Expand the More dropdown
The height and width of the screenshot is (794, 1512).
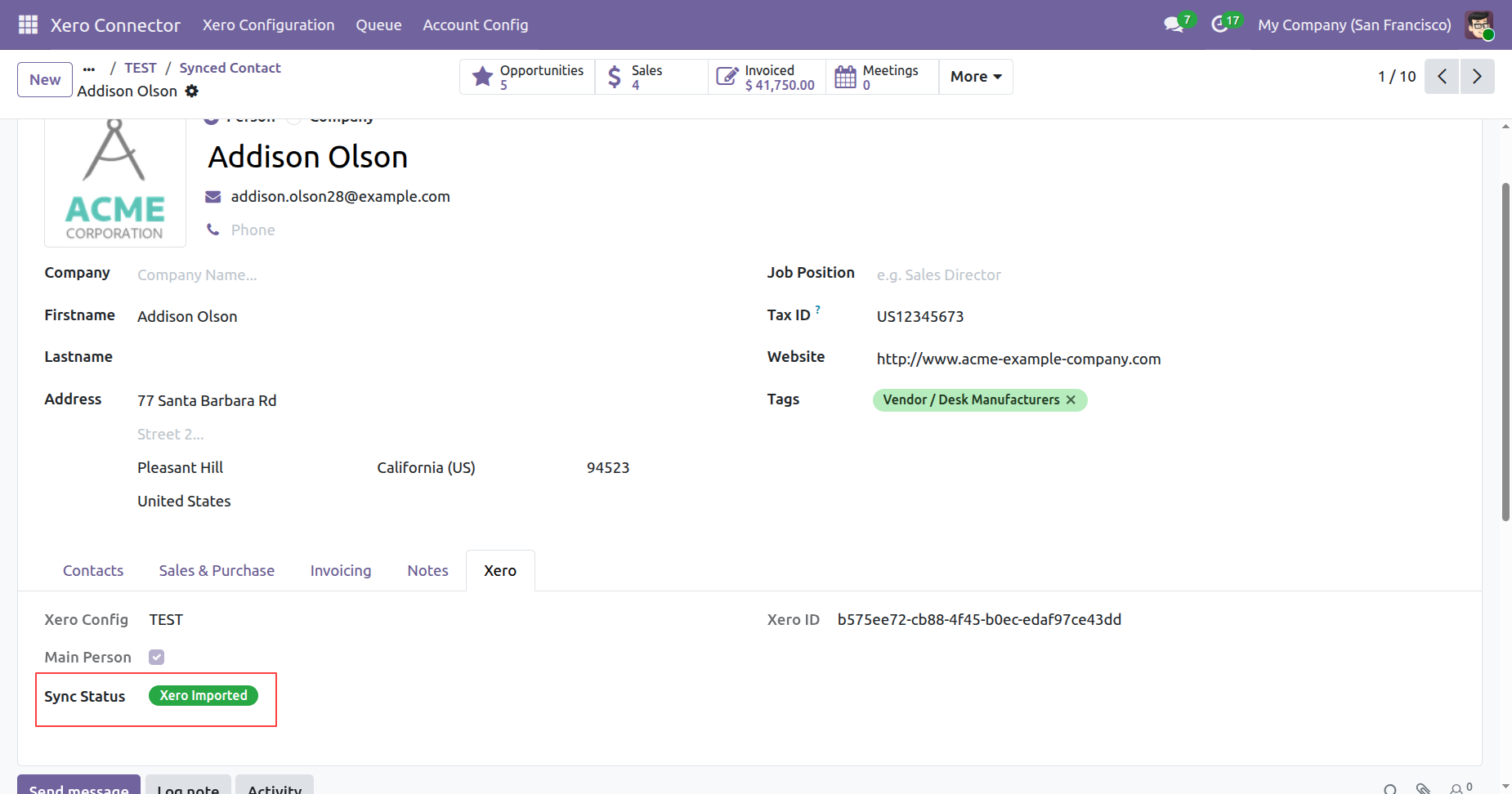[976, 77]
